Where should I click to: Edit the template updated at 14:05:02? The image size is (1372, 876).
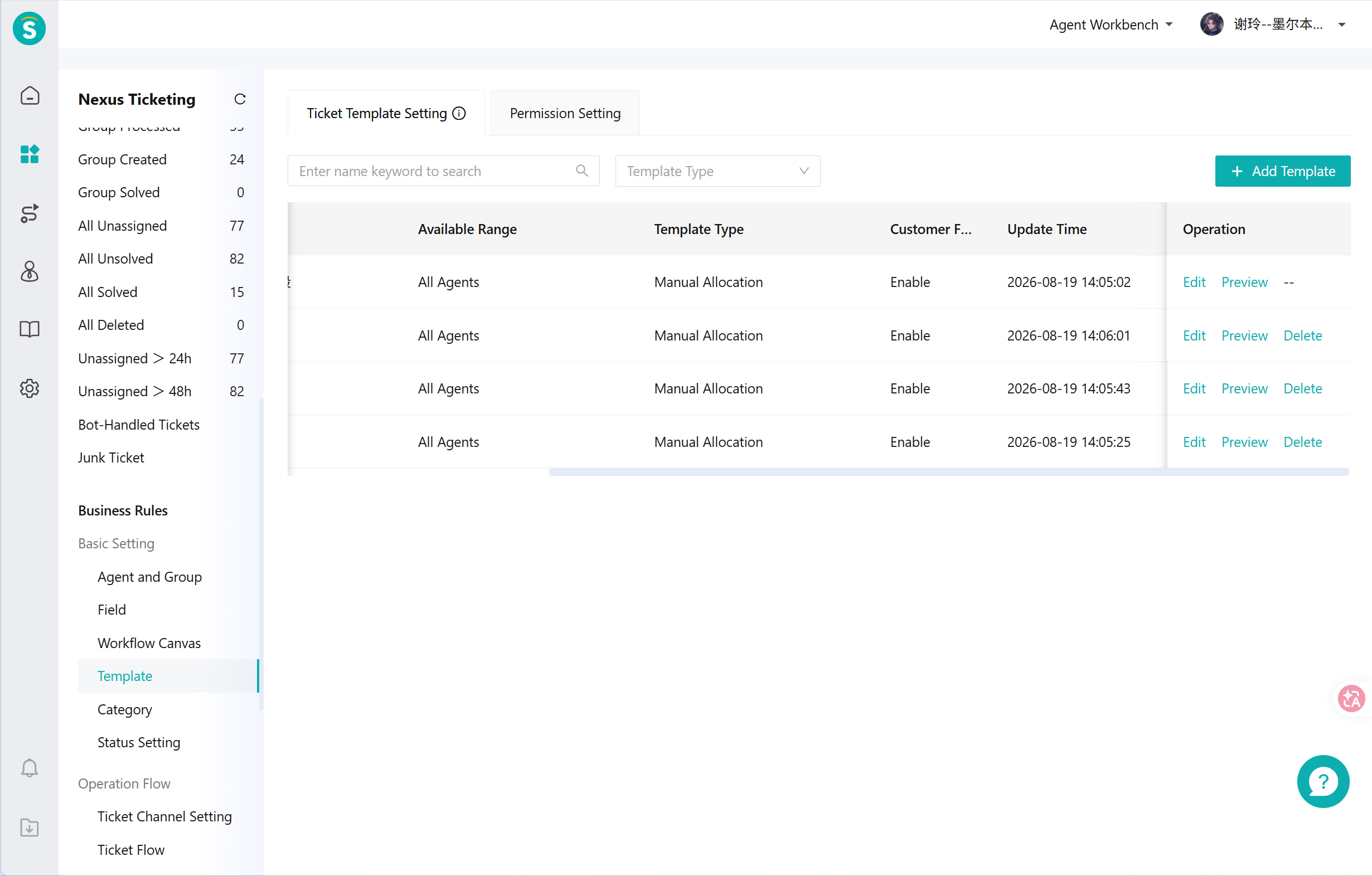pyautogui.click(x=1194, y=282)
